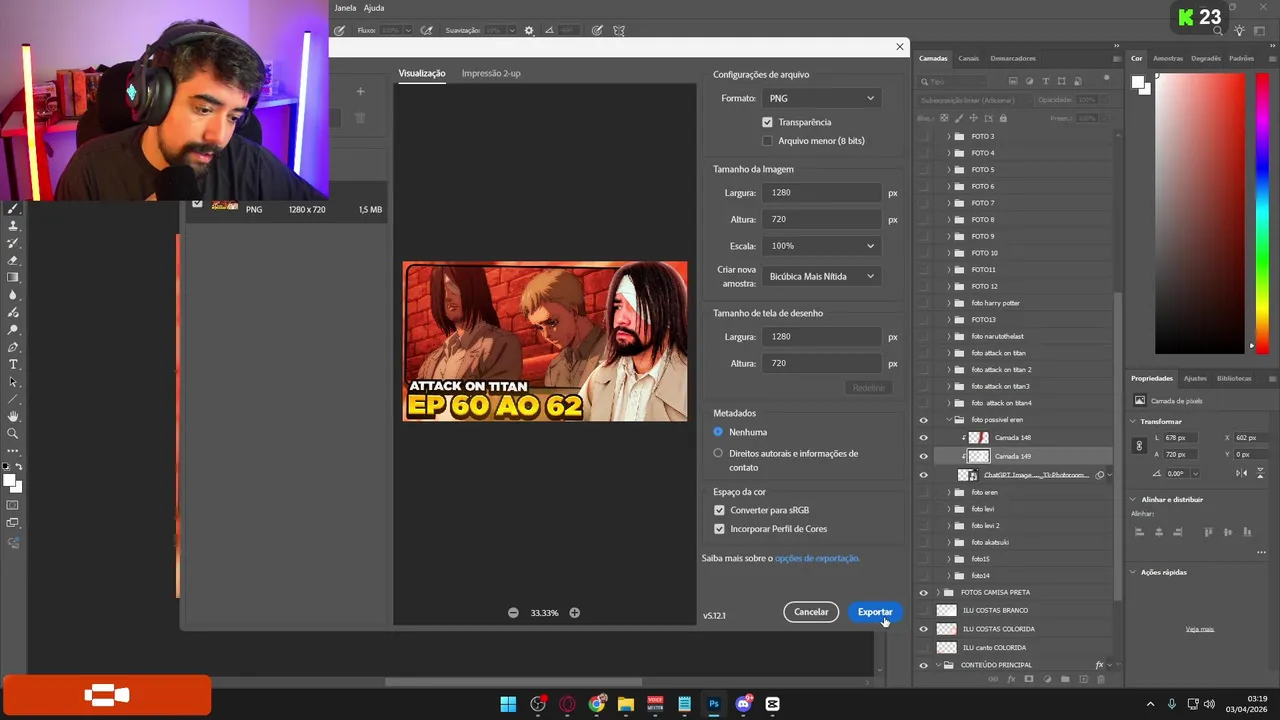Image resolution: width=1280 pixels, height=720 pixels.
Task: Select the Zoom magnifier tool
Action: pos(13,433)
